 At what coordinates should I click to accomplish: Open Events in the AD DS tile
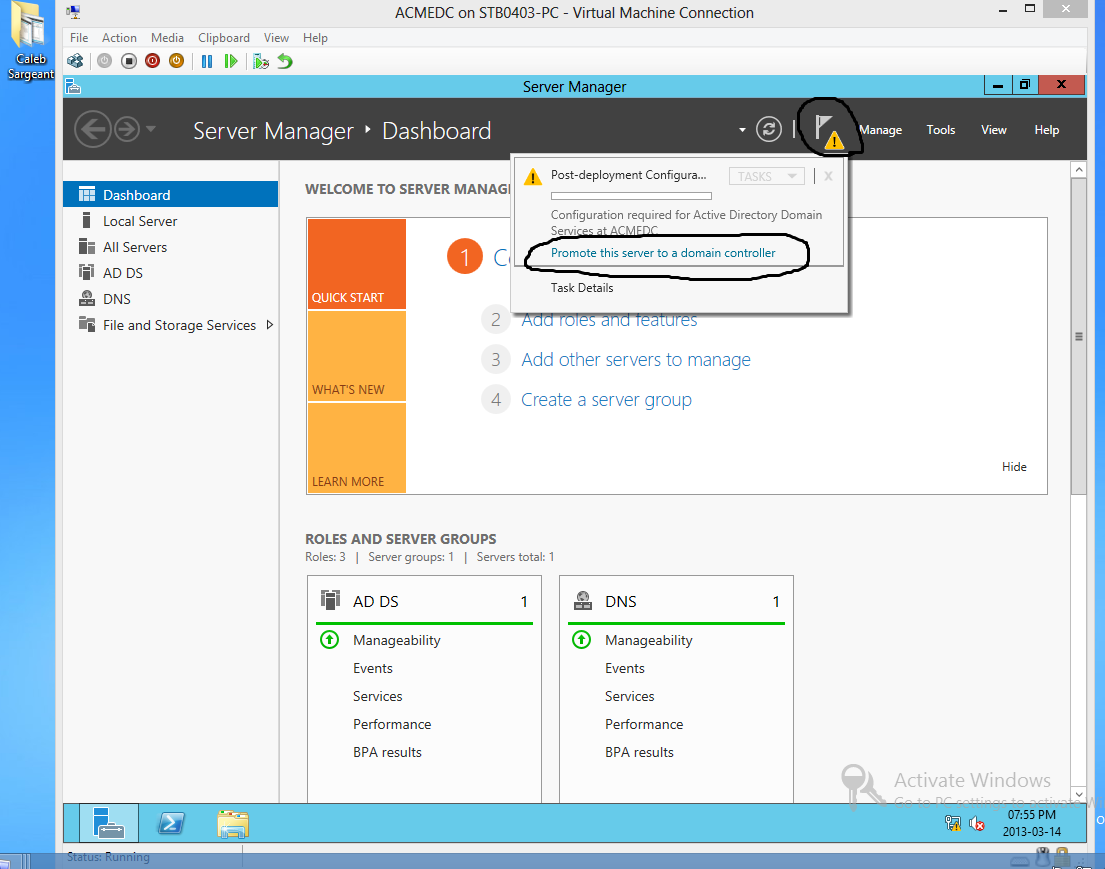coord(373,668)
